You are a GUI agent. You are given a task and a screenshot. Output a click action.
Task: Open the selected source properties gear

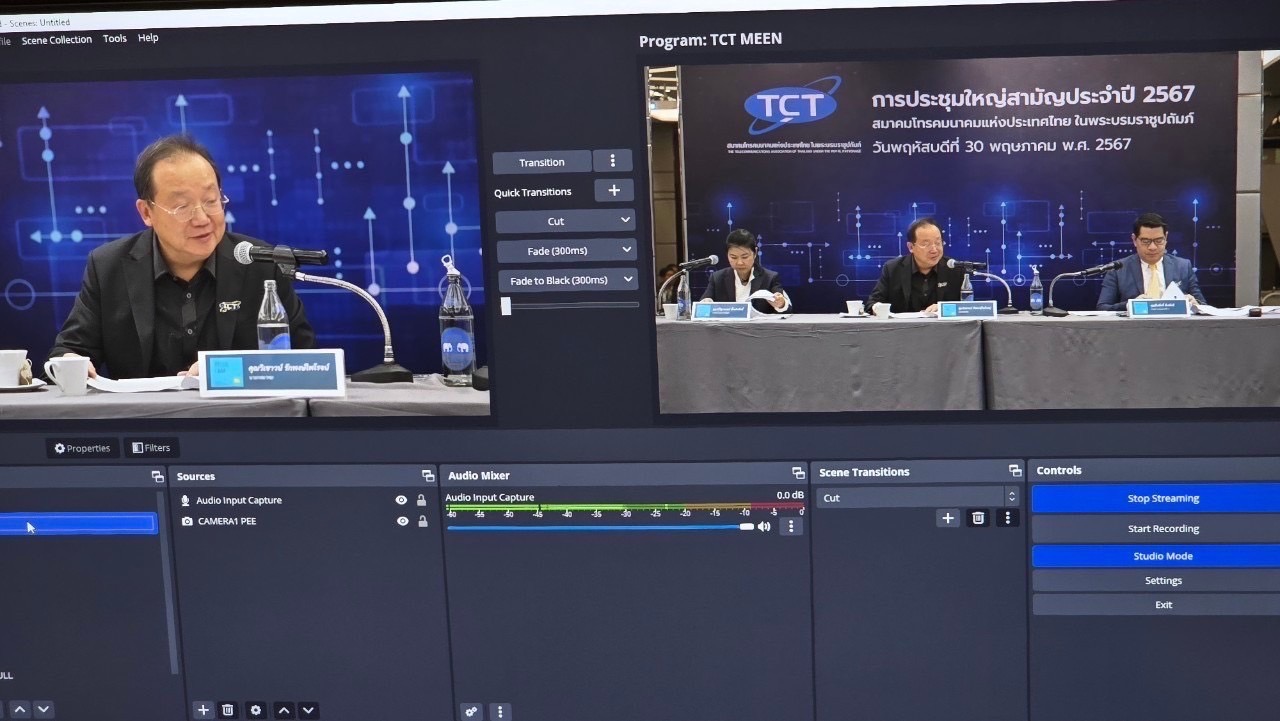(256, 710)
